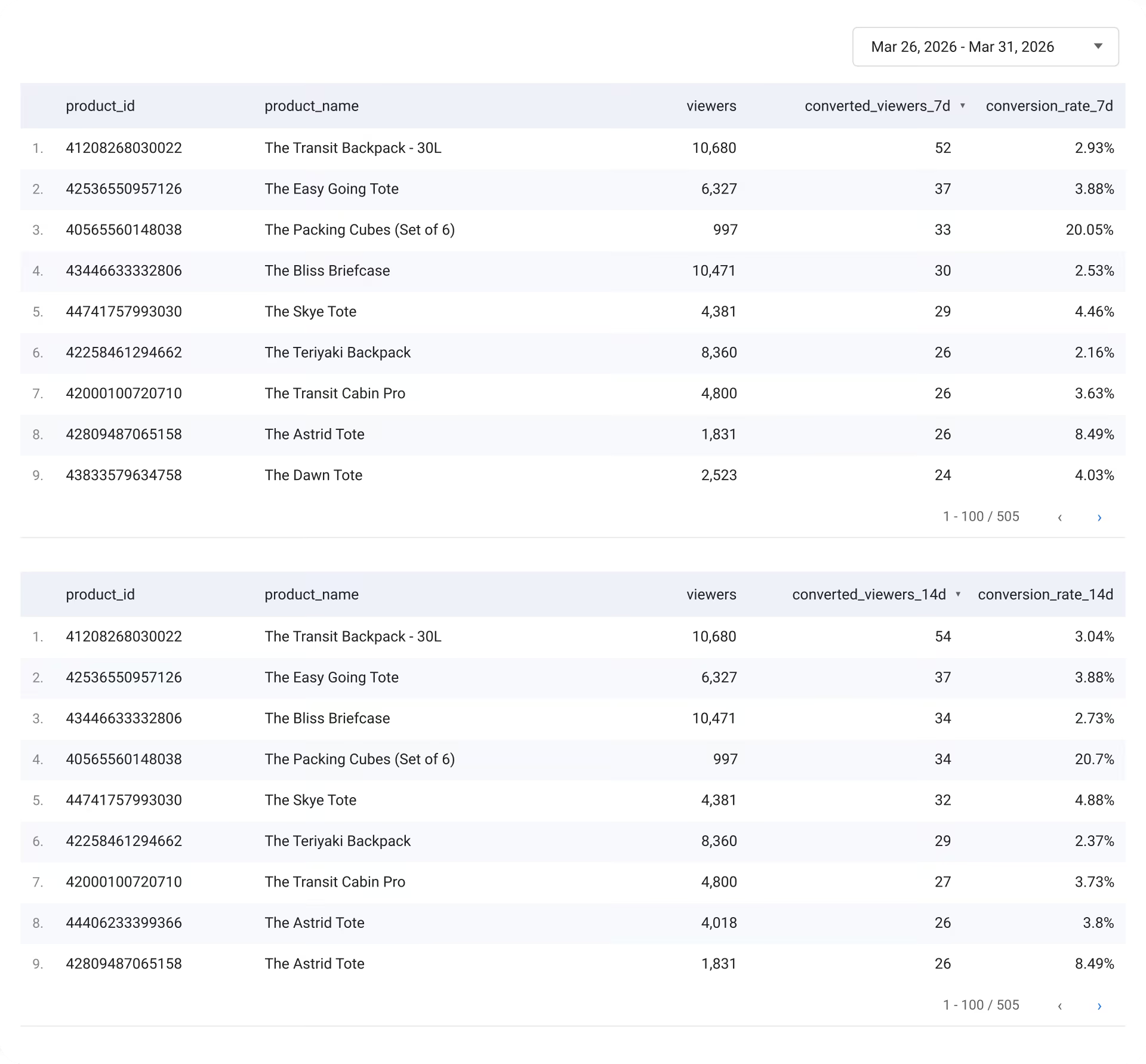Screen dimensions: 1146x1064
Task: Click the 4,018 viewers cell
Action: click(719, 922)
